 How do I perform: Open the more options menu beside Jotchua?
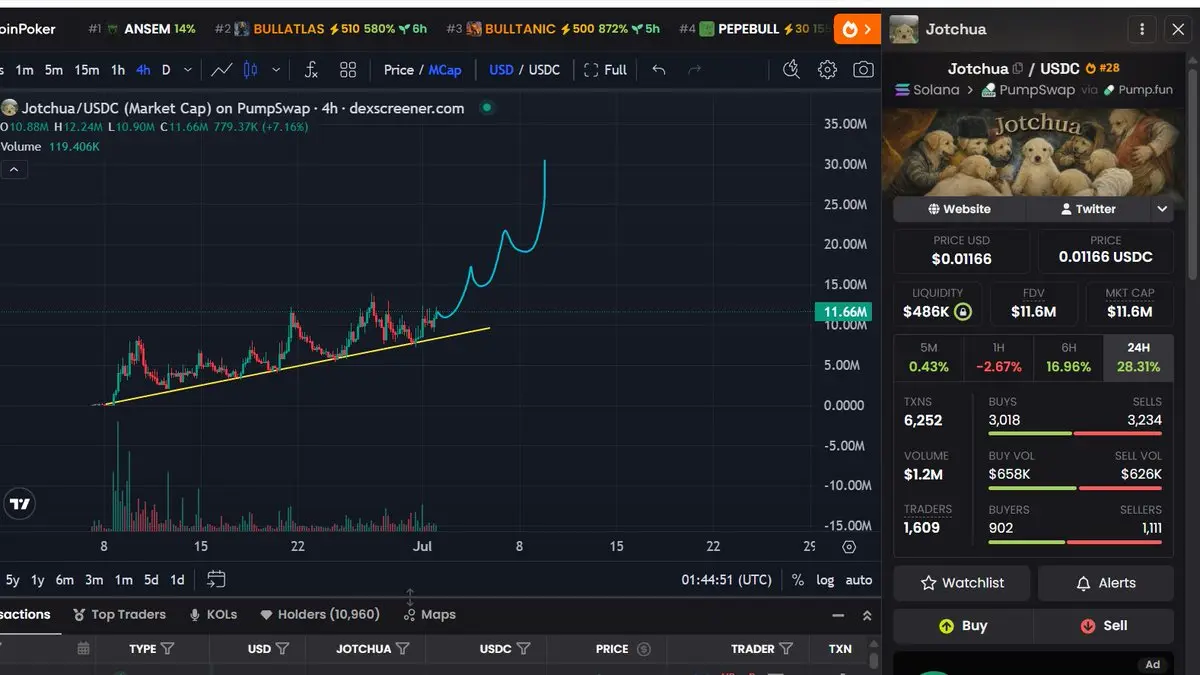point(1141,30)
